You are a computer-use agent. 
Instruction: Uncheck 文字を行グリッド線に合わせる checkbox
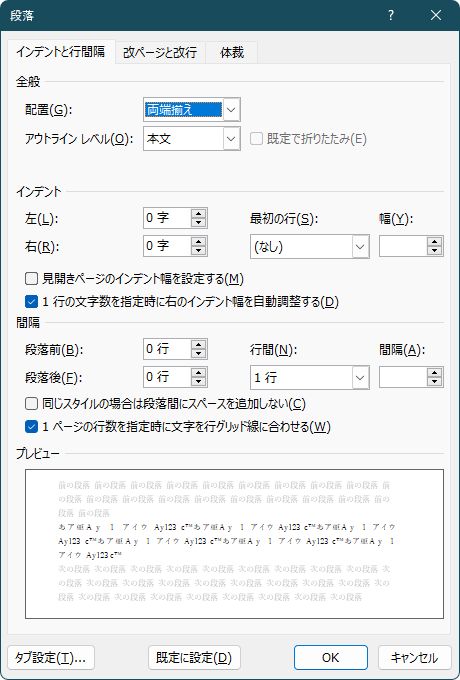pos(31,427)
